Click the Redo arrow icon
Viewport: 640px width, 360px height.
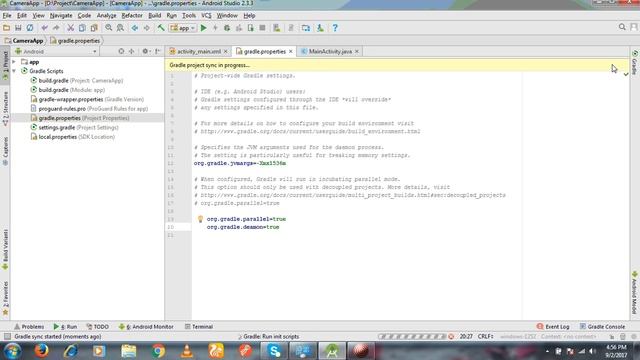pos(56,28)
